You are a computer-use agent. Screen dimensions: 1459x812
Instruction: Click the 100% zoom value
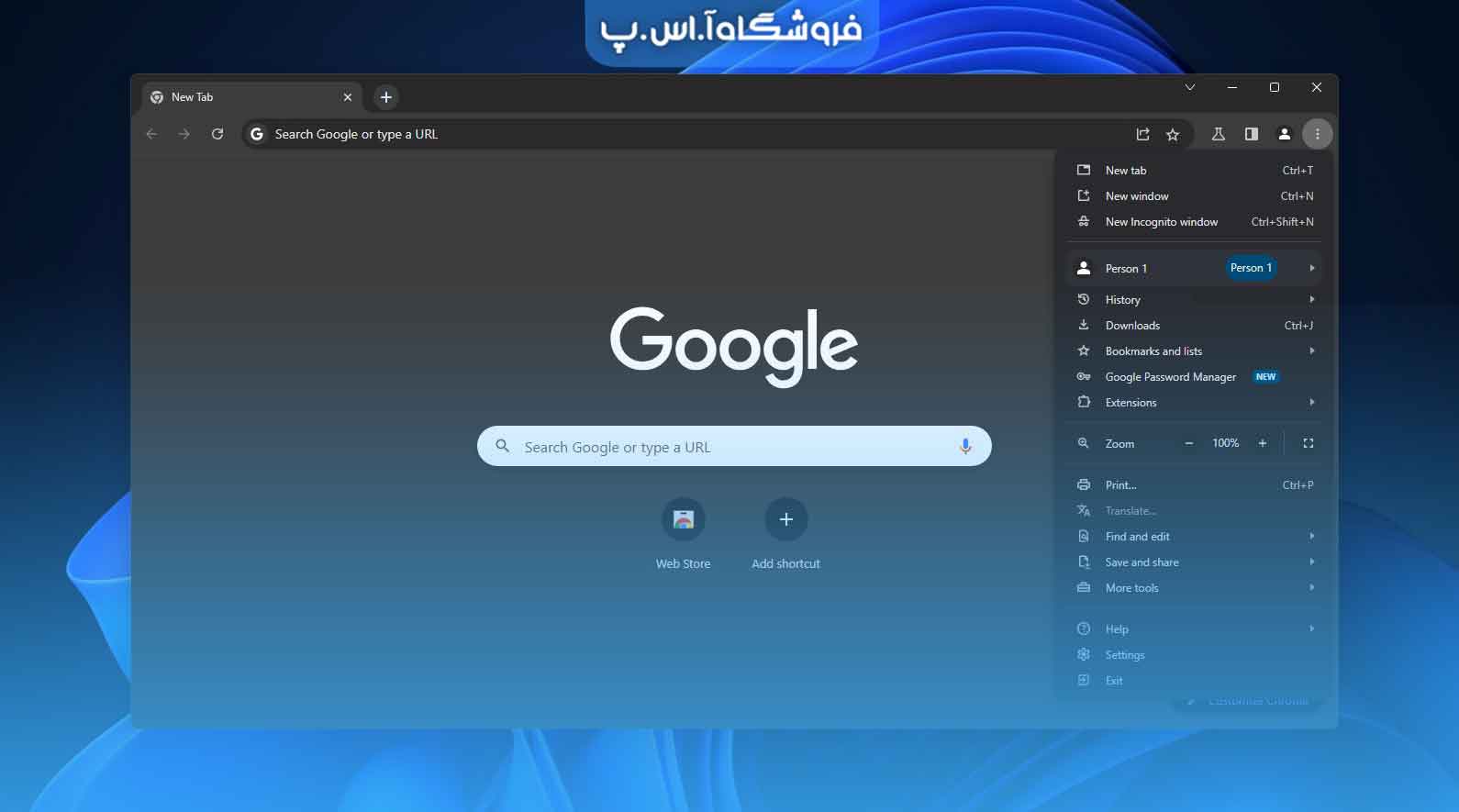tap(1225, 443)
